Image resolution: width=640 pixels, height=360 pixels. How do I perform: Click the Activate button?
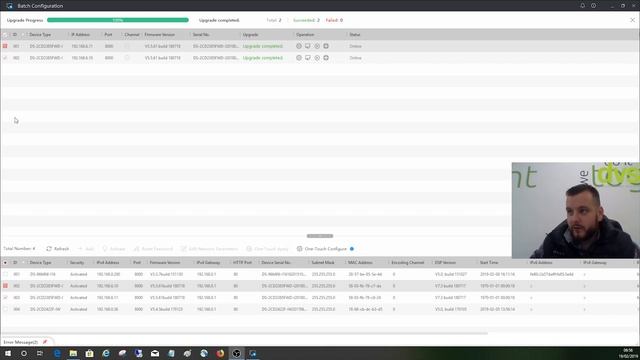(114, 249)
